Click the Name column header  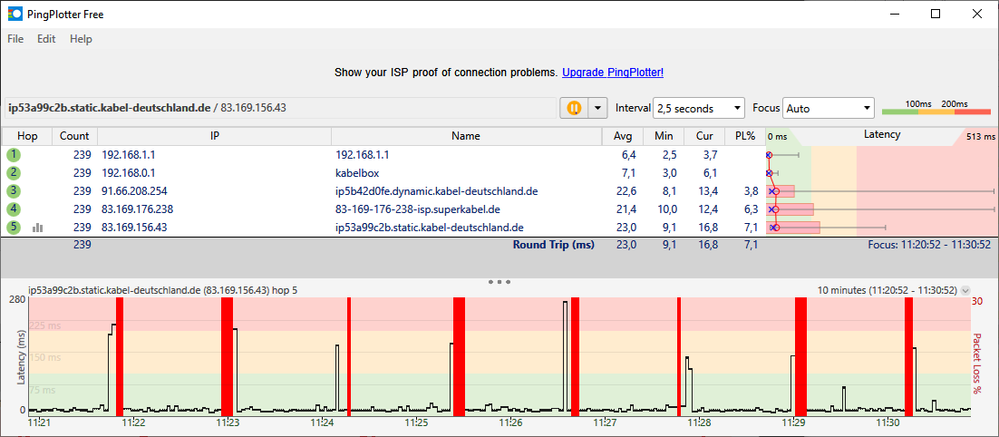(x=466, y=136)
